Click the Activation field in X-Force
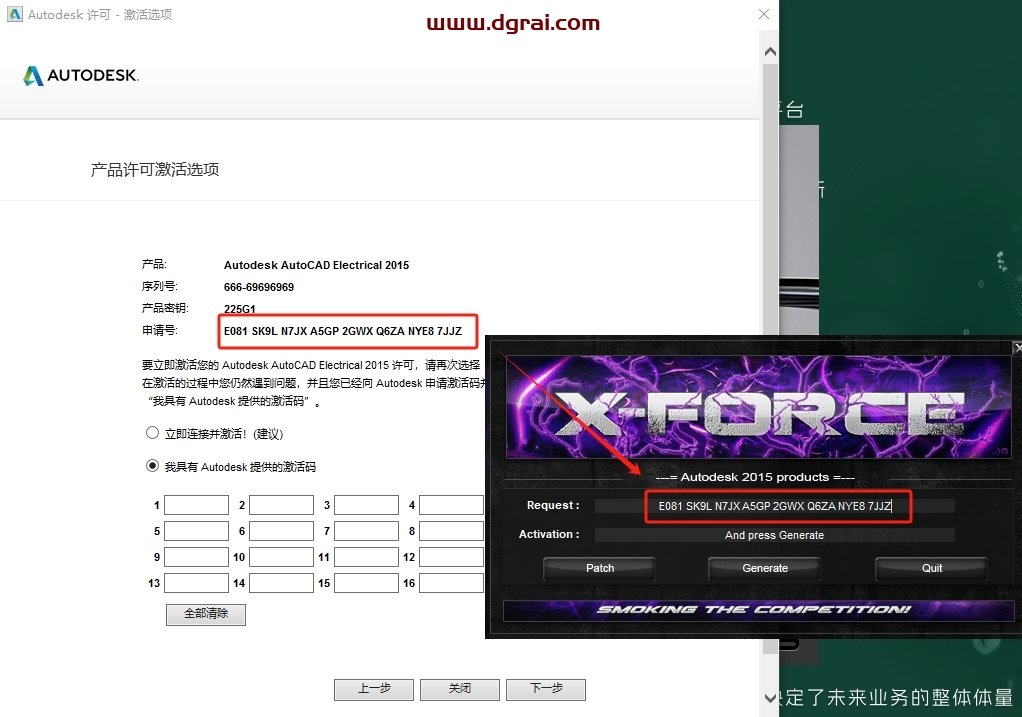 (775, 535)
